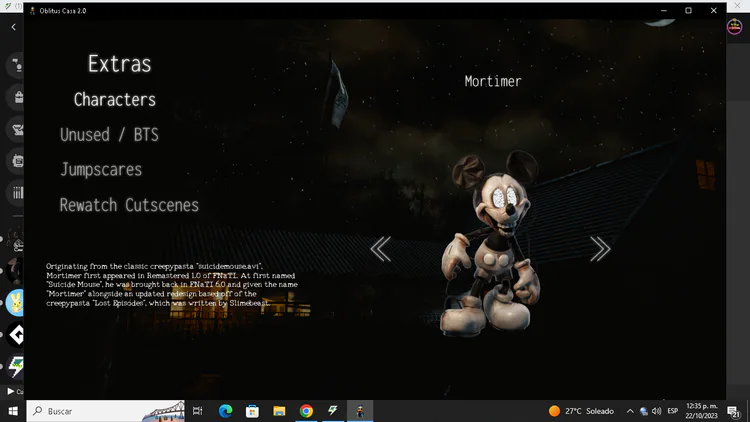The image size is (750, 422).
Task: Open the notification center
Action: pos(733,411)
